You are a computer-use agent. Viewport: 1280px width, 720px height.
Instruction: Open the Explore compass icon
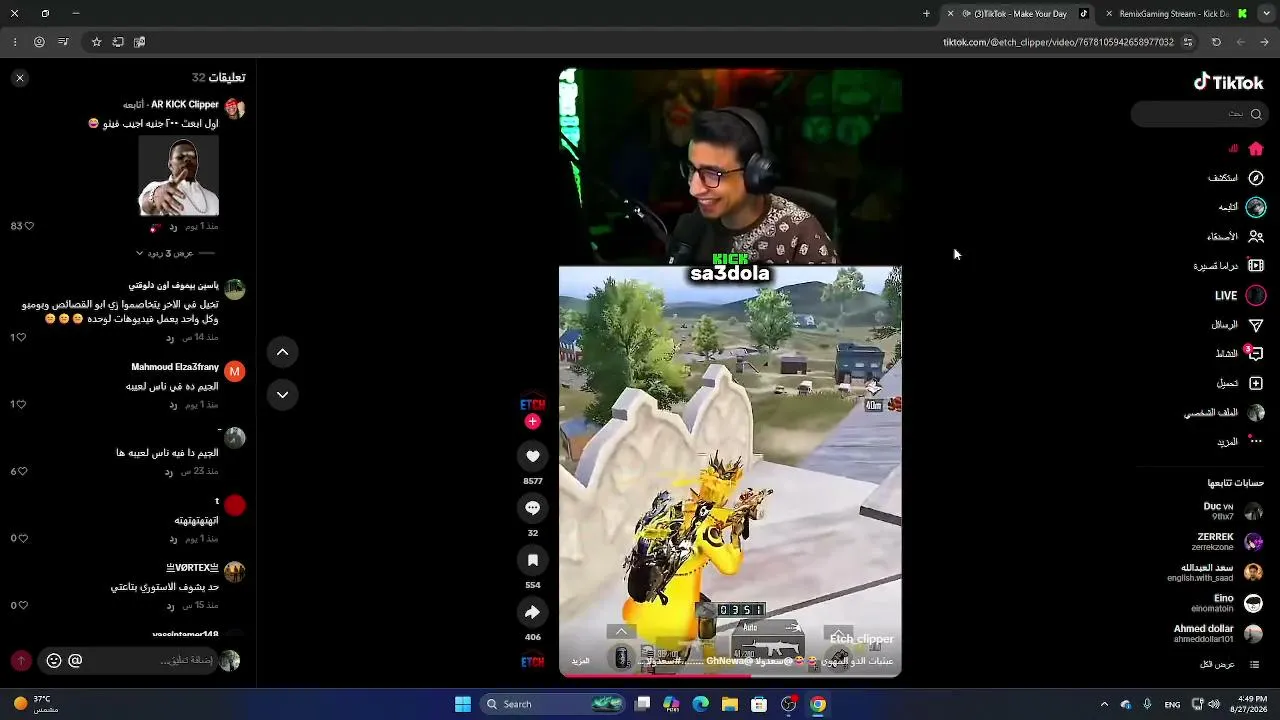tap(1256, 178)
